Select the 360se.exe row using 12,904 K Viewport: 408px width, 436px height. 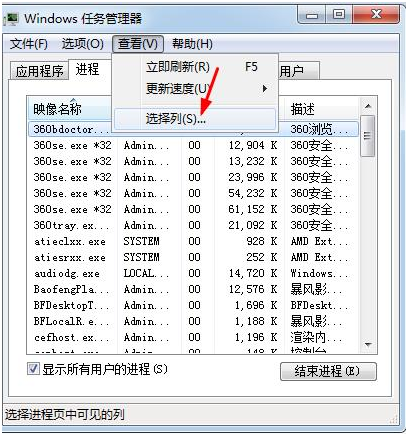[193, 145]
